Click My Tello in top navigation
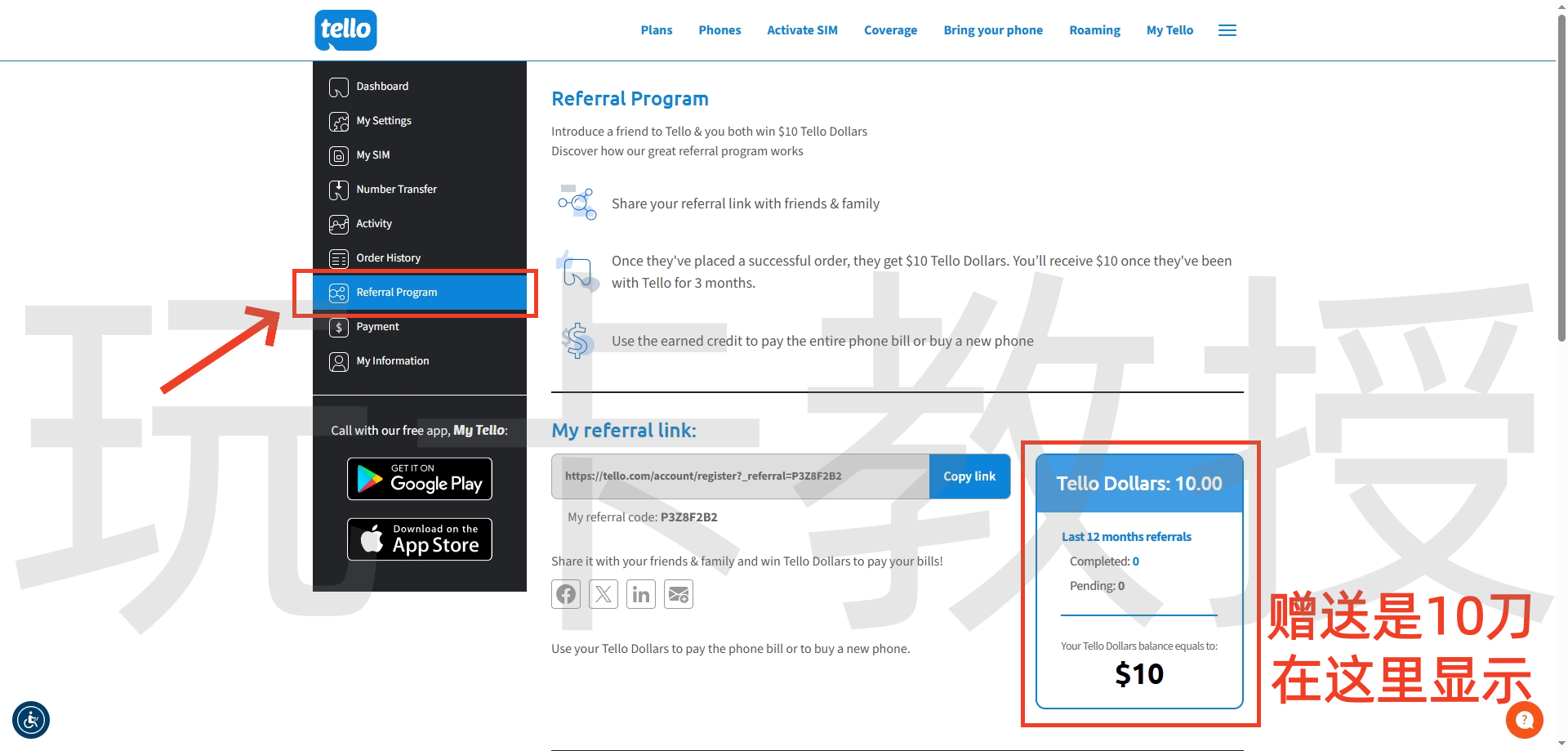Screen dimensions: 1568x751 (x=1169, y=30)
